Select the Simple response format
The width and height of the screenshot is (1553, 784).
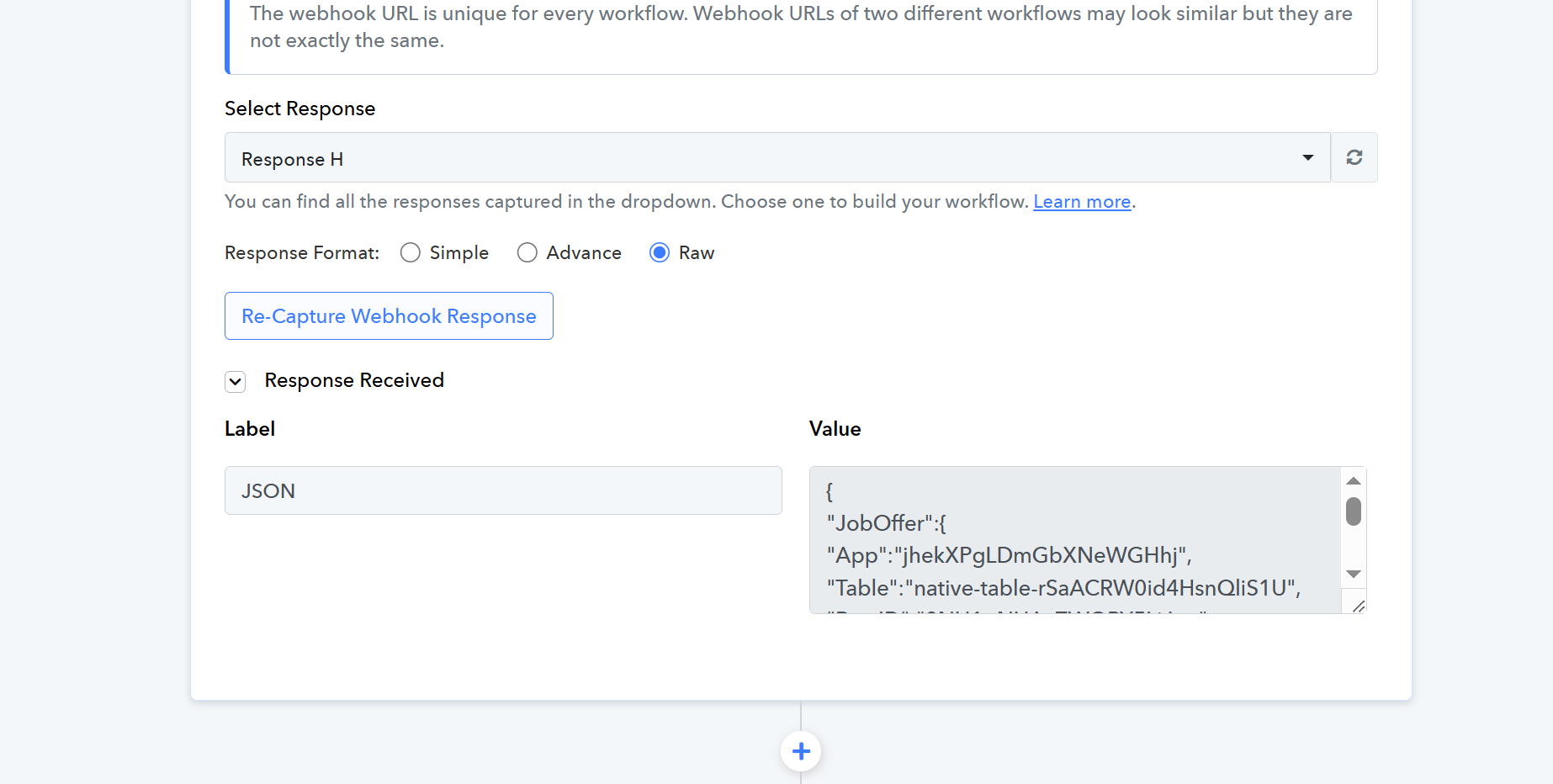click(411, 253)
